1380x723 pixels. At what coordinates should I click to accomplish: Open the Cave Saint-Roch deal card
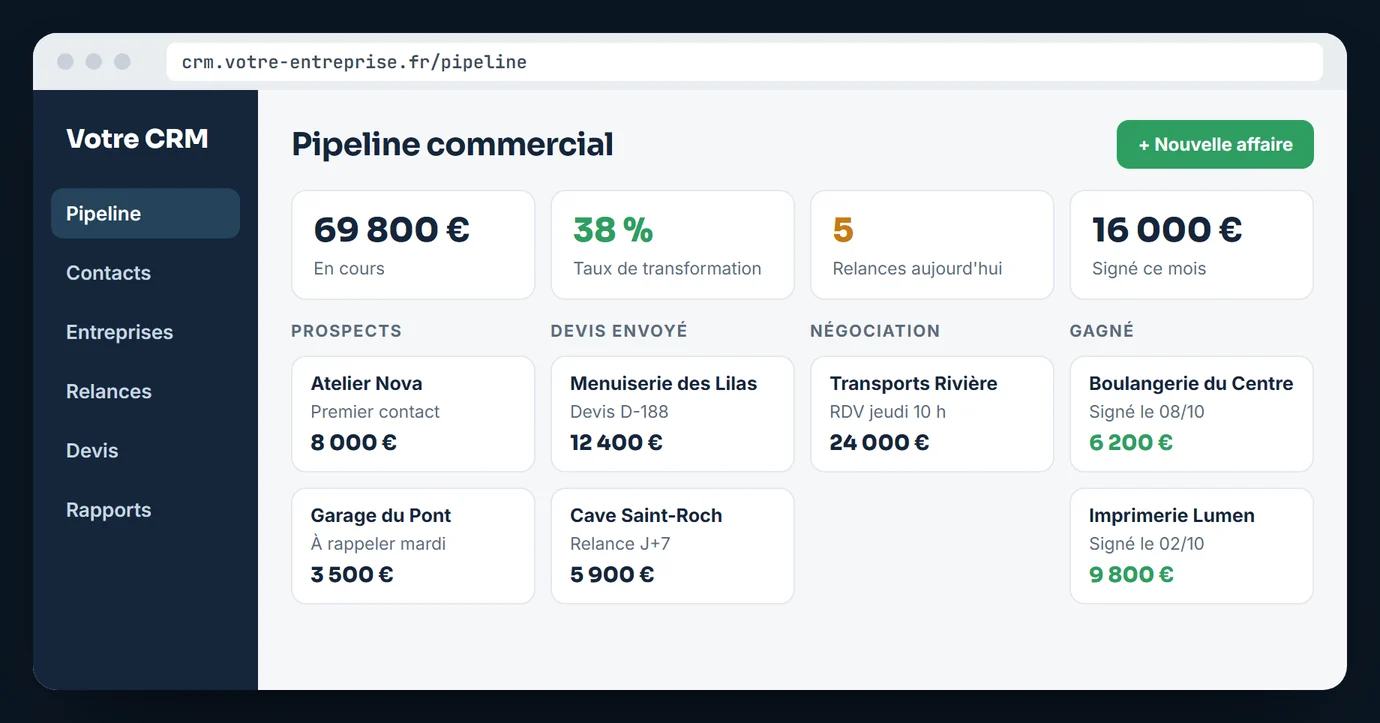click(672, 546)
